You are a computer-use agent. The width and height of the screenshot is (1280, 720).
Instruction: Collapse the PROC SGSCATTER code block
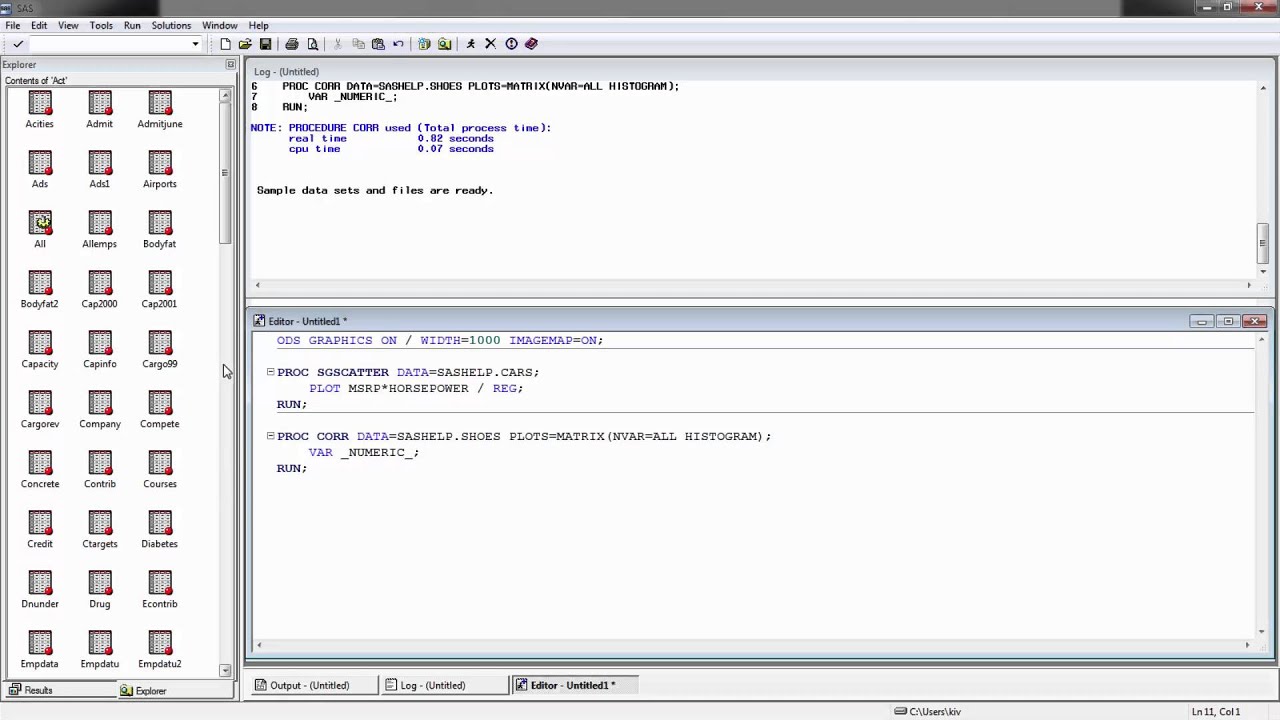click(x=270, y=372)
